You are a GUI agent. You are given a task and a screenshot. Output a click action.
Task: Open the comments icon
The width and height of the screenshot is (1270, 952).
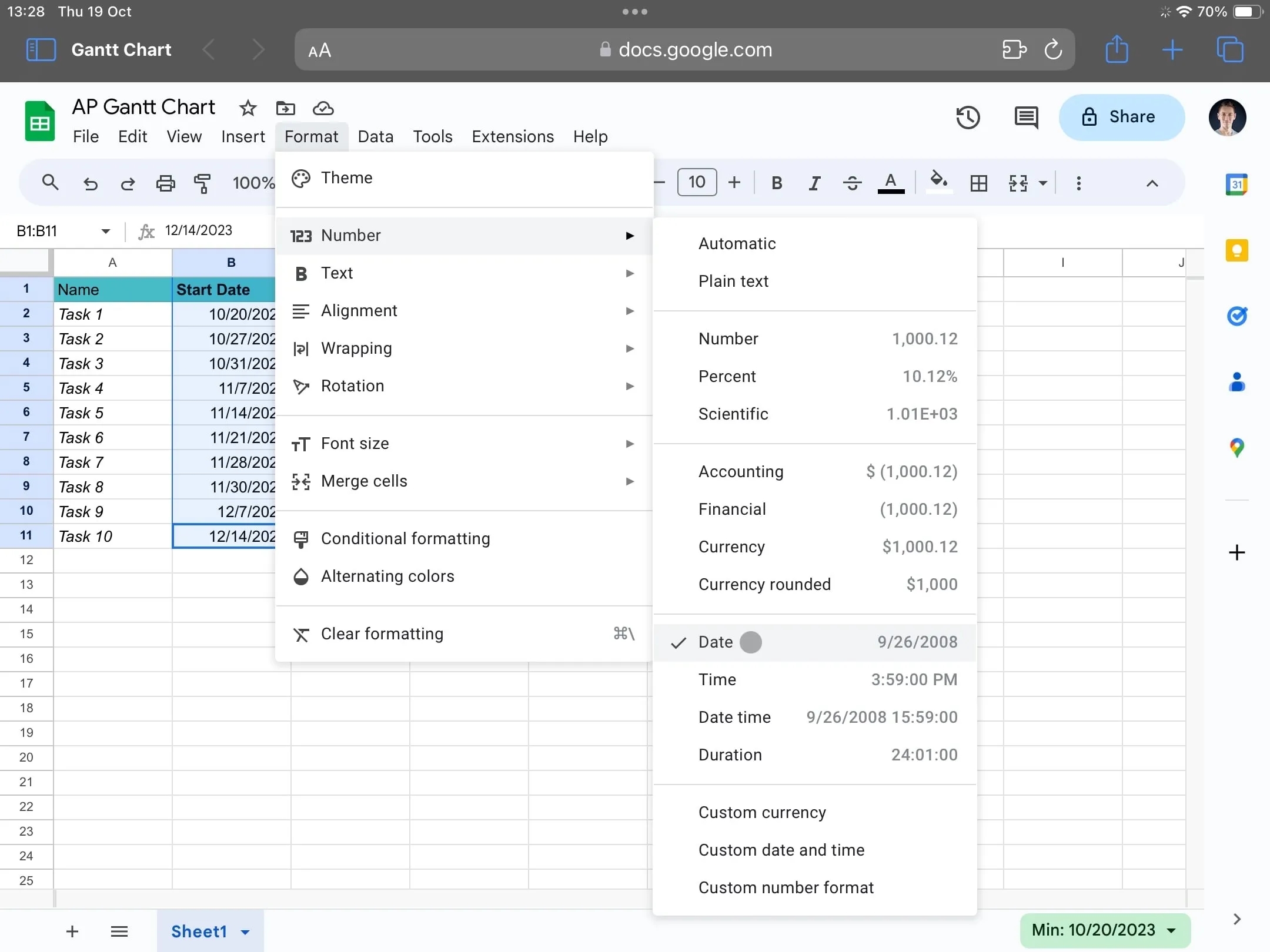[x=1026, y=117]
